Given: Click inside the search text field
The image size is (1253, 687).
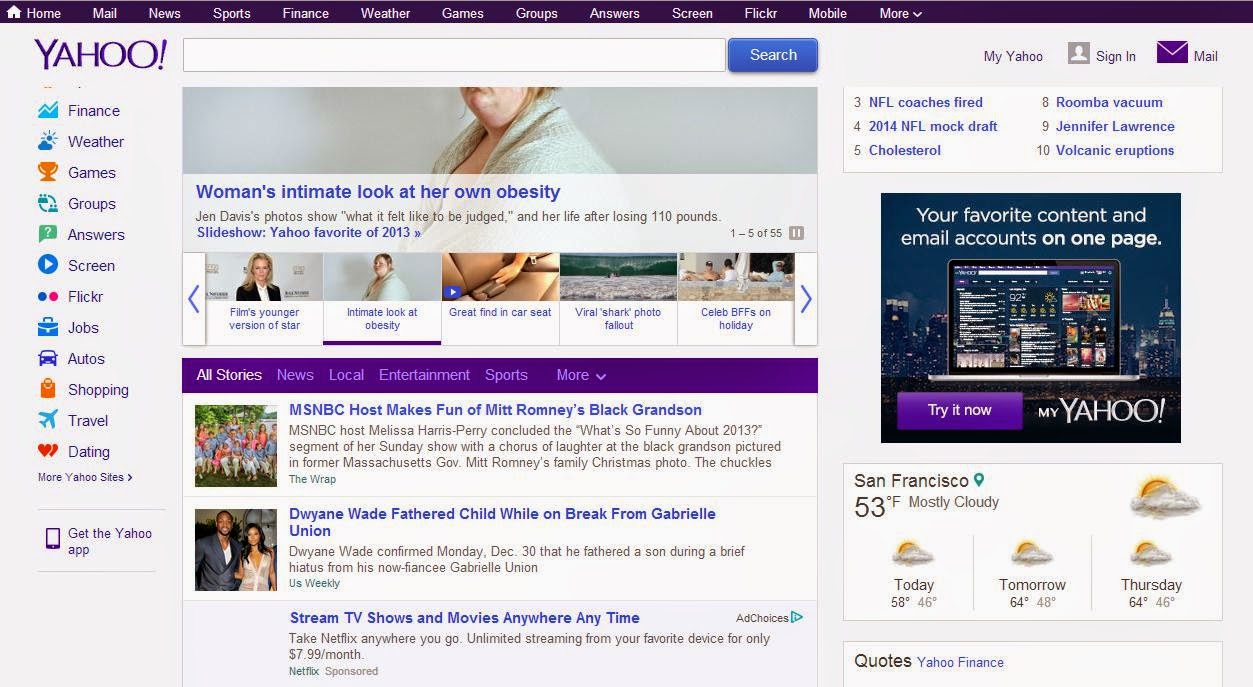Looking at the screenshot, I should click(x=454, y=55).
